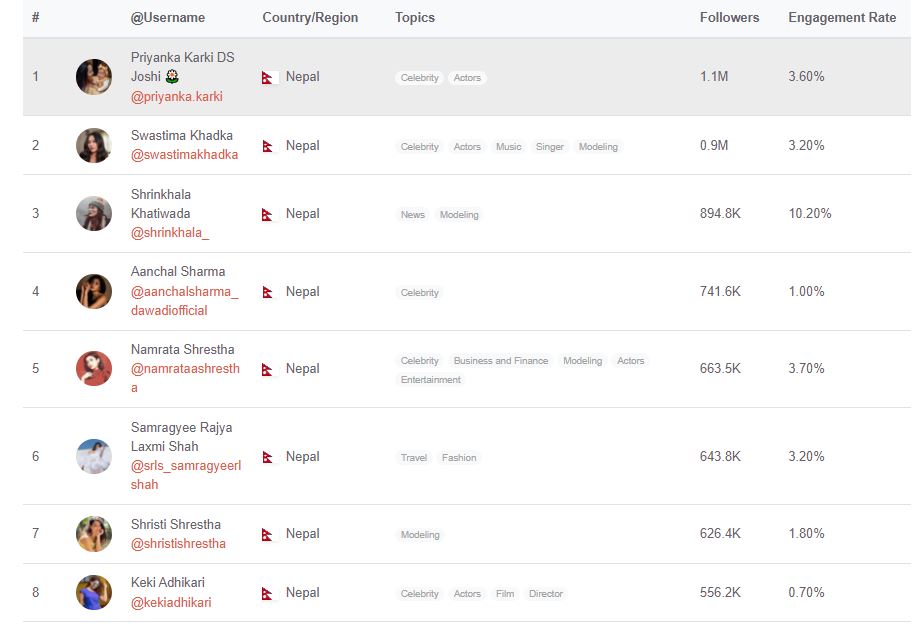Click the Country/Region column header
913x630 pixels.
(x=310, y=18)
